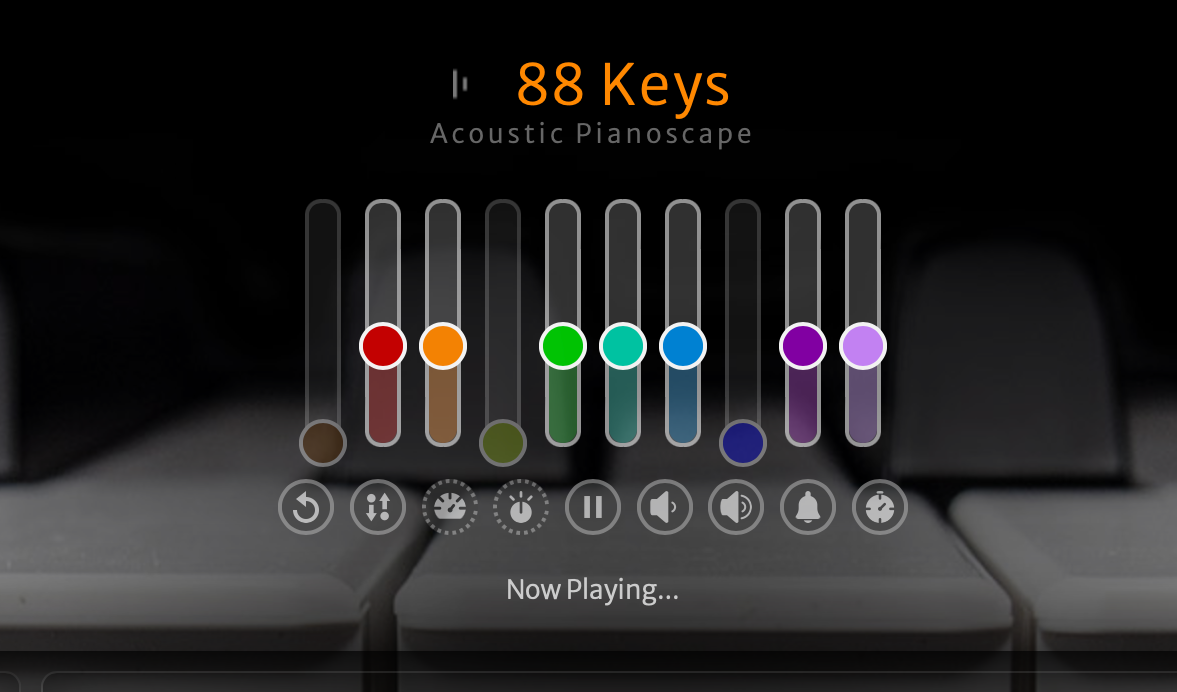Click the muted navy slider knob

(x=743, y=443)
